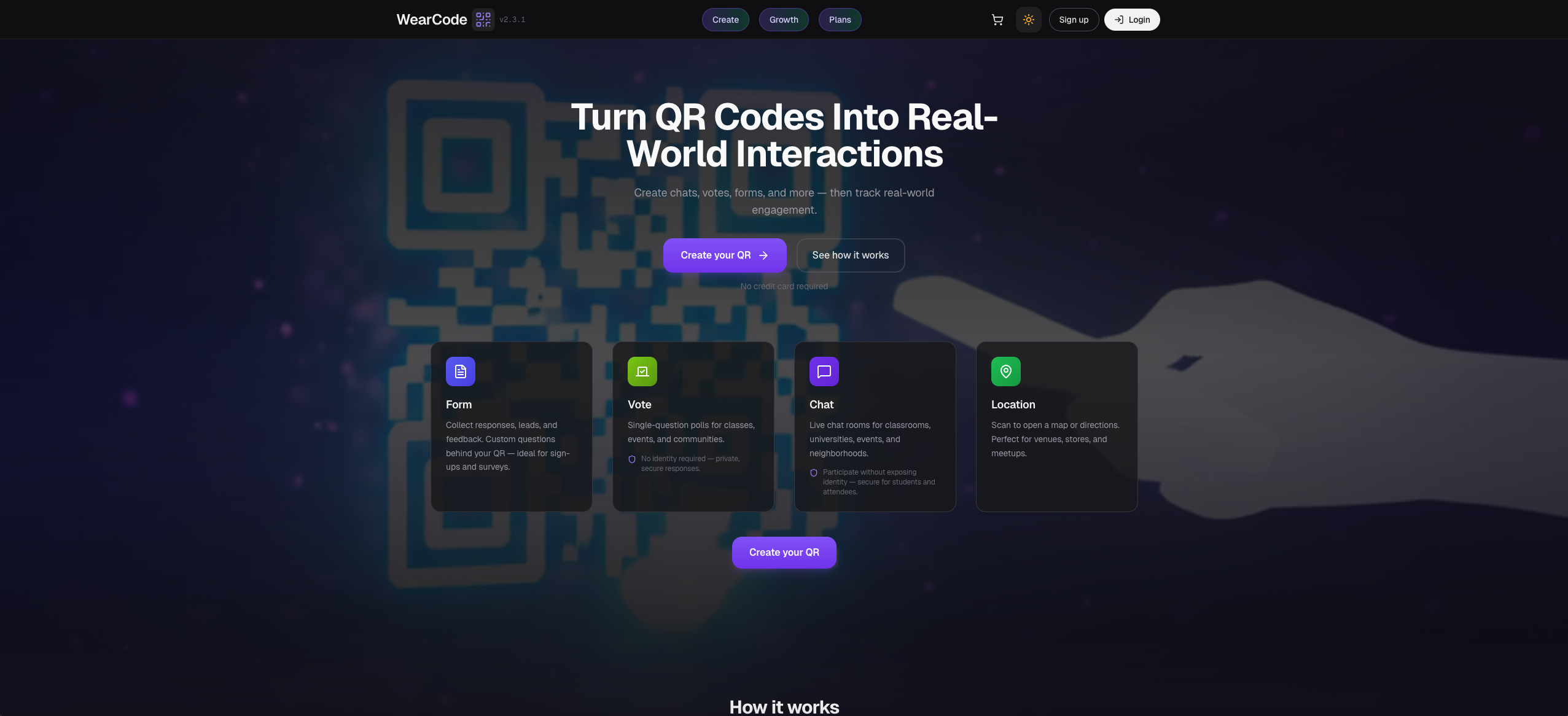Screen dimensions: 1568x716
Task: Click the Sign up button
Action: coord(1073,19)
